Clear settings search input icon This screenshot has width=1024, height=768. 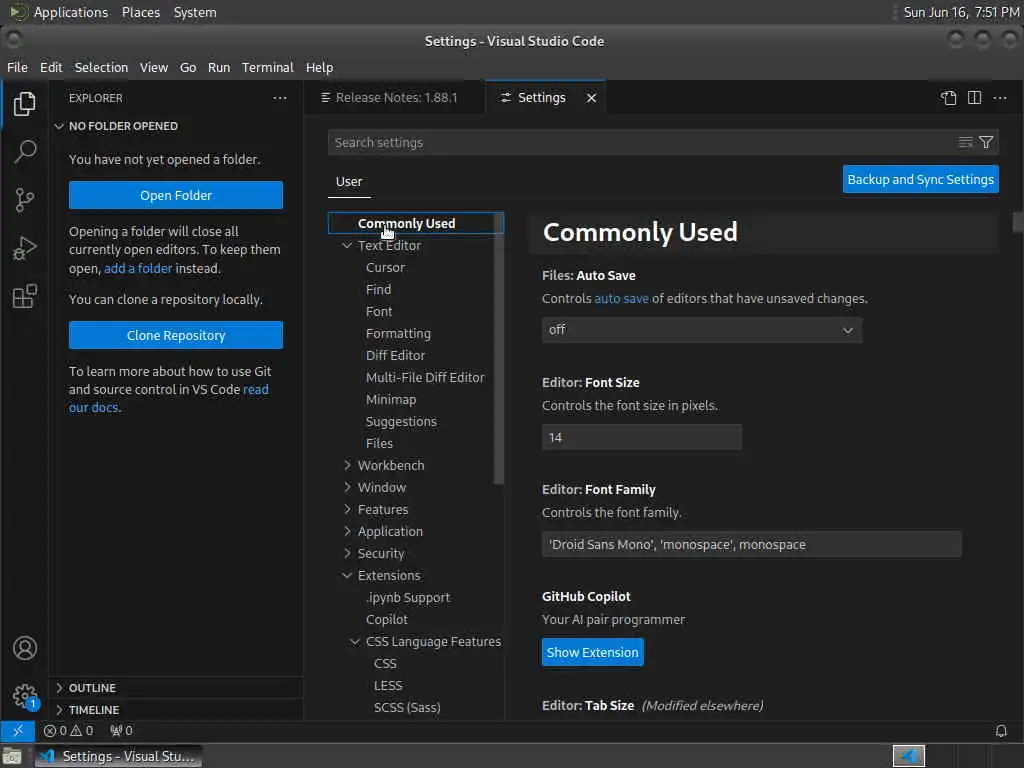(965, 142)
